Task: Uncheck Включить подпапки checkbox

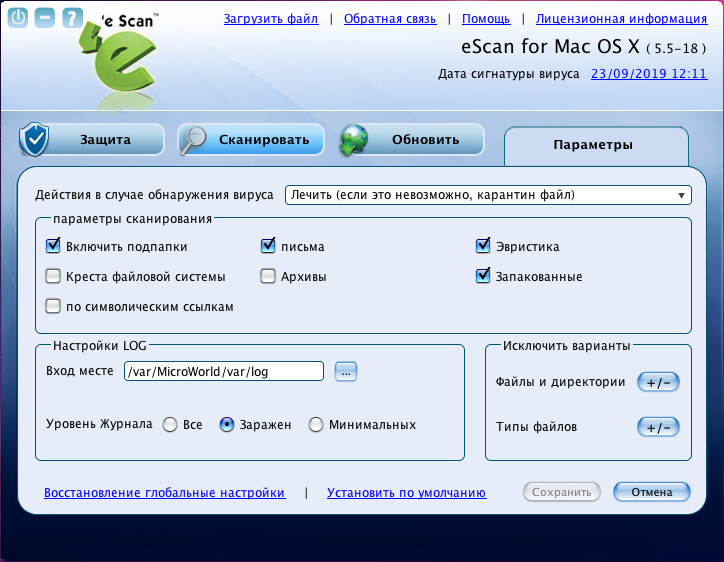Action: point(53,246)
